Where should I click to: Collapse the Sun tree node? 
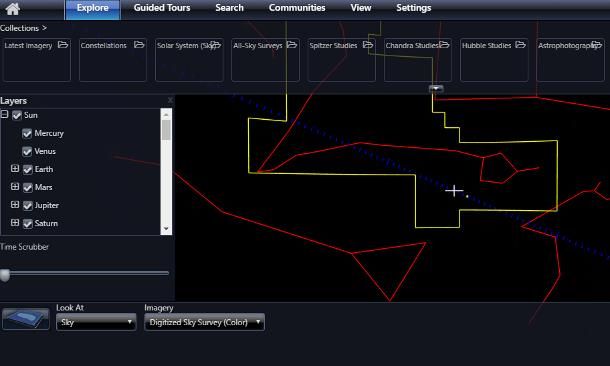pos(4,114)
